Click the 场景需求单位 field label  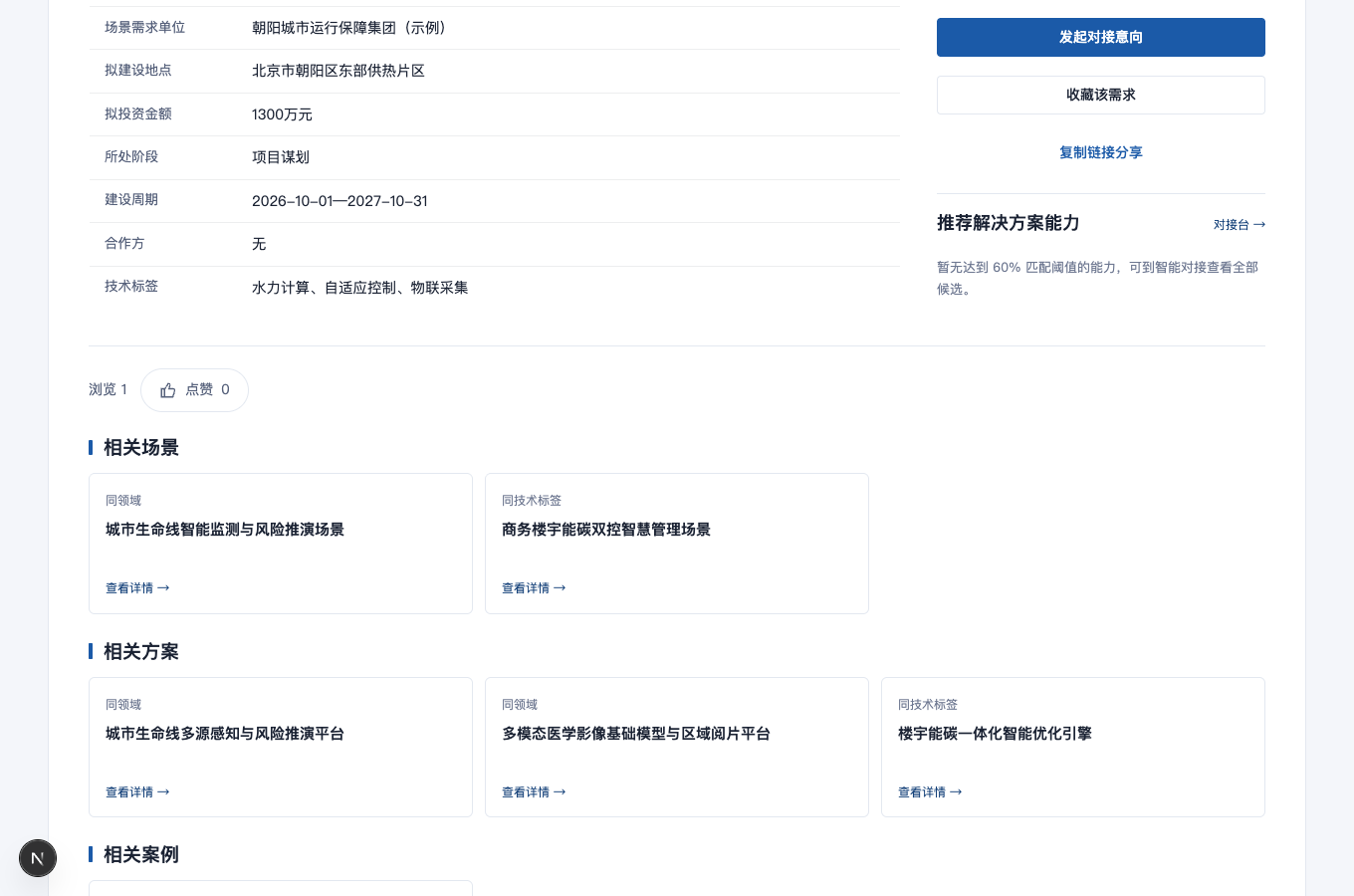pos(145,28)
